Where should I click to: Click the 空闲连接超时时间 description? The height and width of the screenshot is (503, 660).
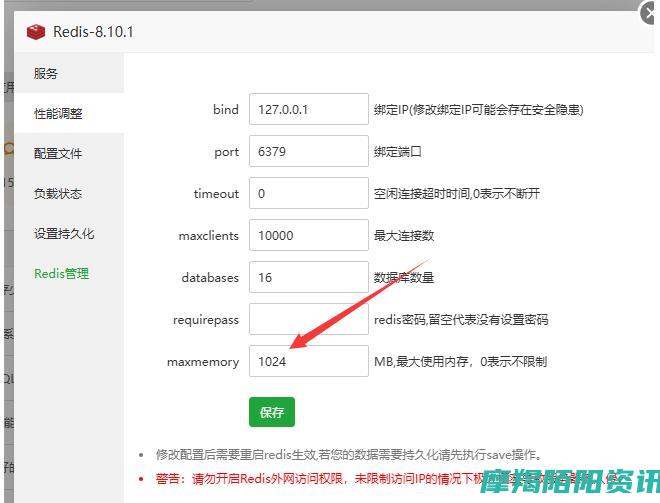(x=457, y=194)
